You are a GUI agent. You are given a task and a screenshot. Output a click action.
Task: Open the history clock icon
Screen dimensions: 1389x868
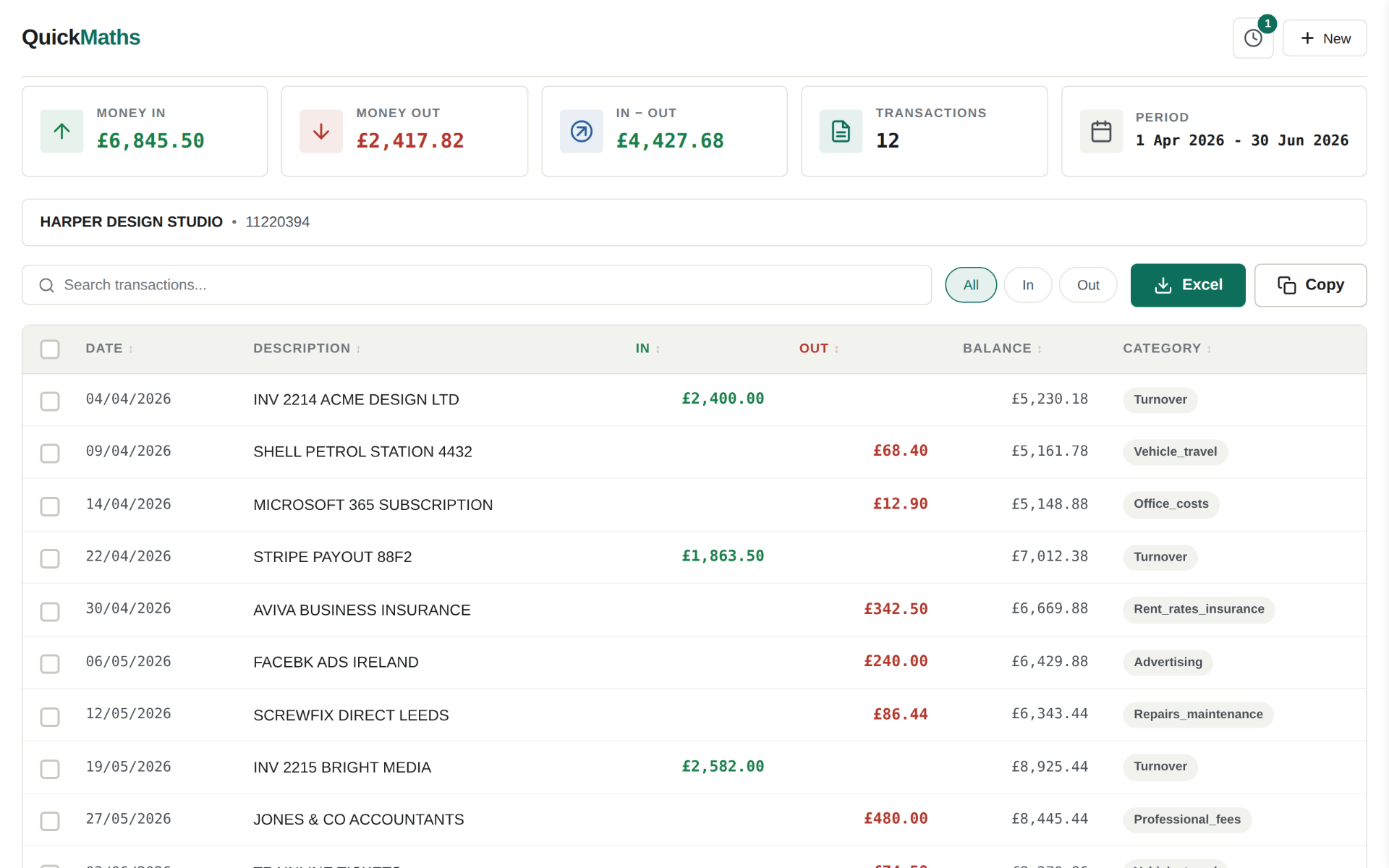pyautogui.click(x=1253, y=38)
